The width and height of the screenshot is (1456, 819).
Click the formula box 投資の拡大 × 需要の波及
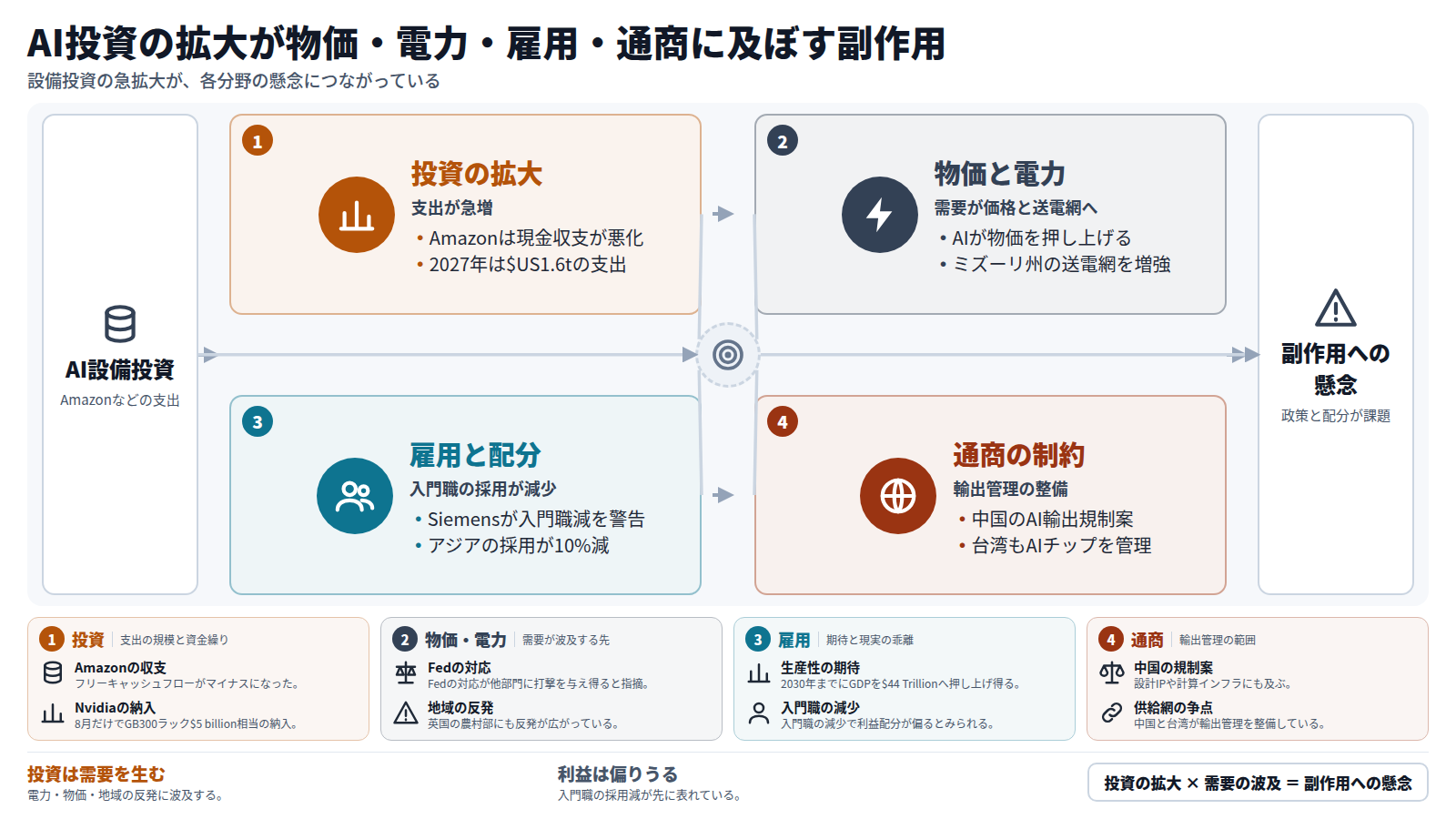coord(1258,783)
